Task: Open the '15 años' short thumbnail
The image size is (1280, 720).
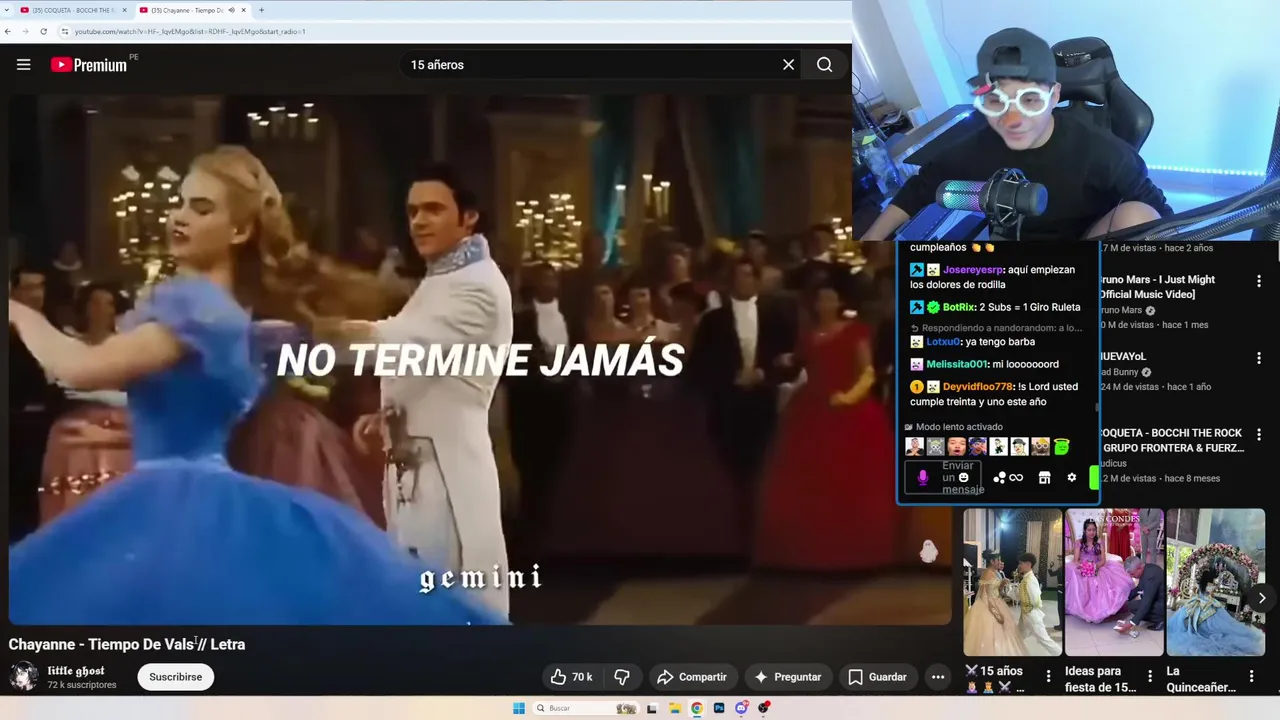Action: pos(1012,582)
